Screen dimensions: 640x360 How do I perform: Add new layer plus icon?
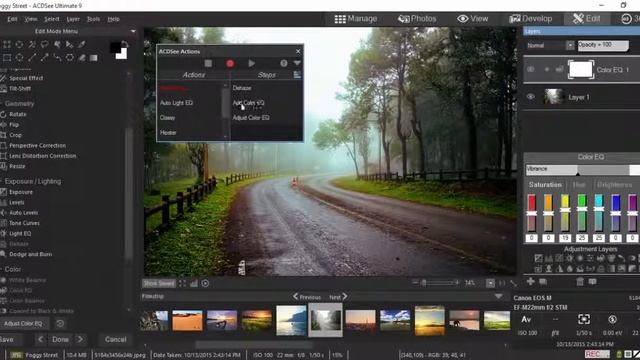tap(530, 281)
